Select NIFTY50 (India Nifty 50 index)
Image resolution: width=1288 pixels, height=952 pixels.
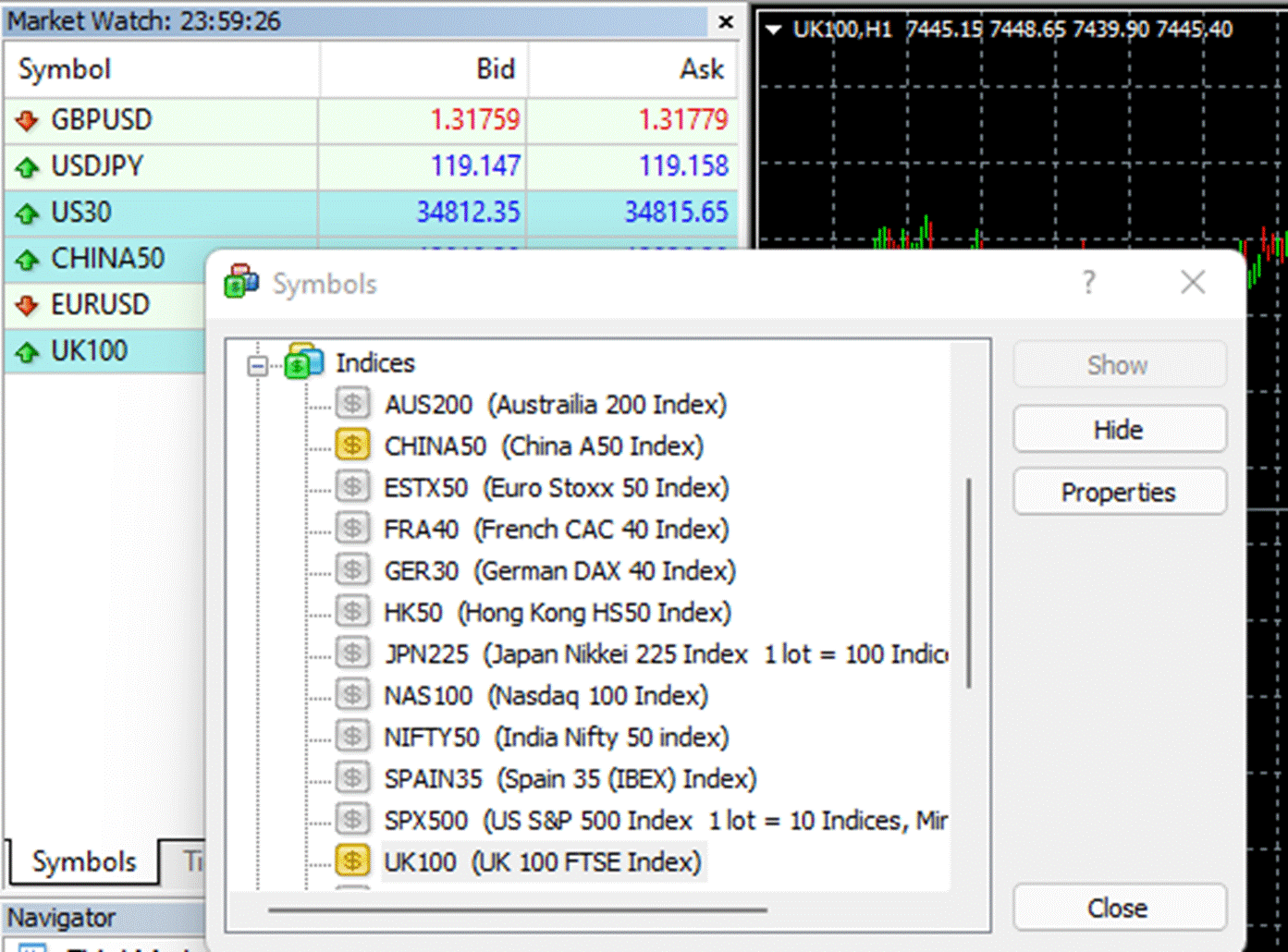coord(557,738)
